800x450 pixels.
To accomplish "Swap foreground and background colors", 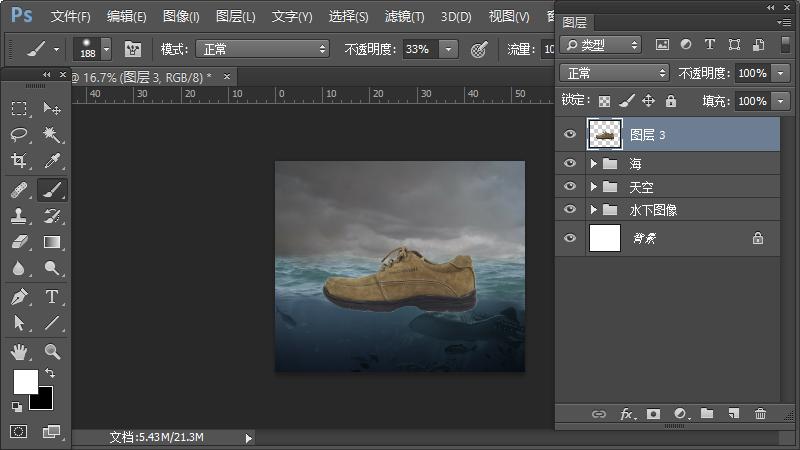I will click(50, 373).
